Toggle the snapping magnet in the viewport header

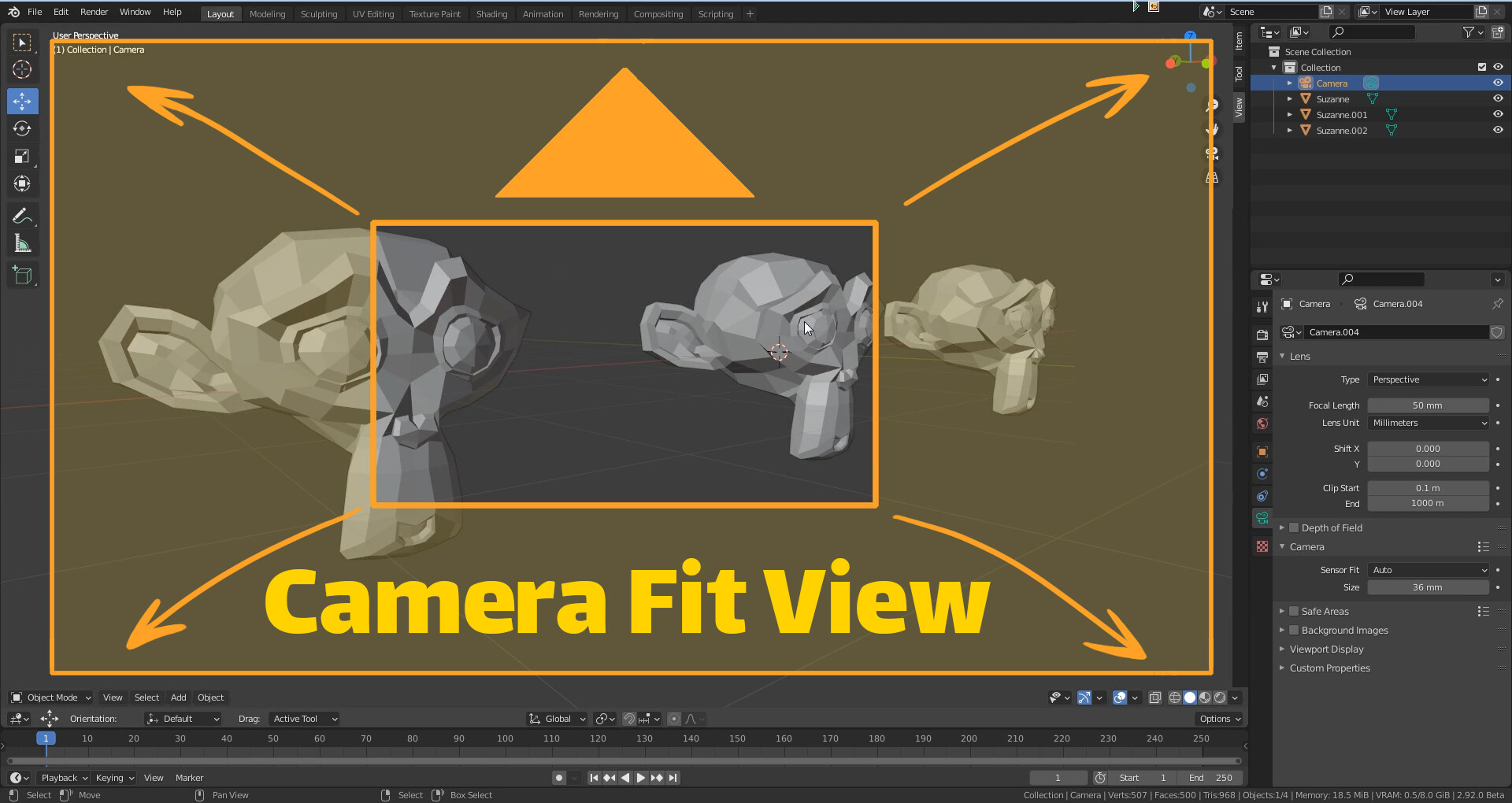click(630, 718)
